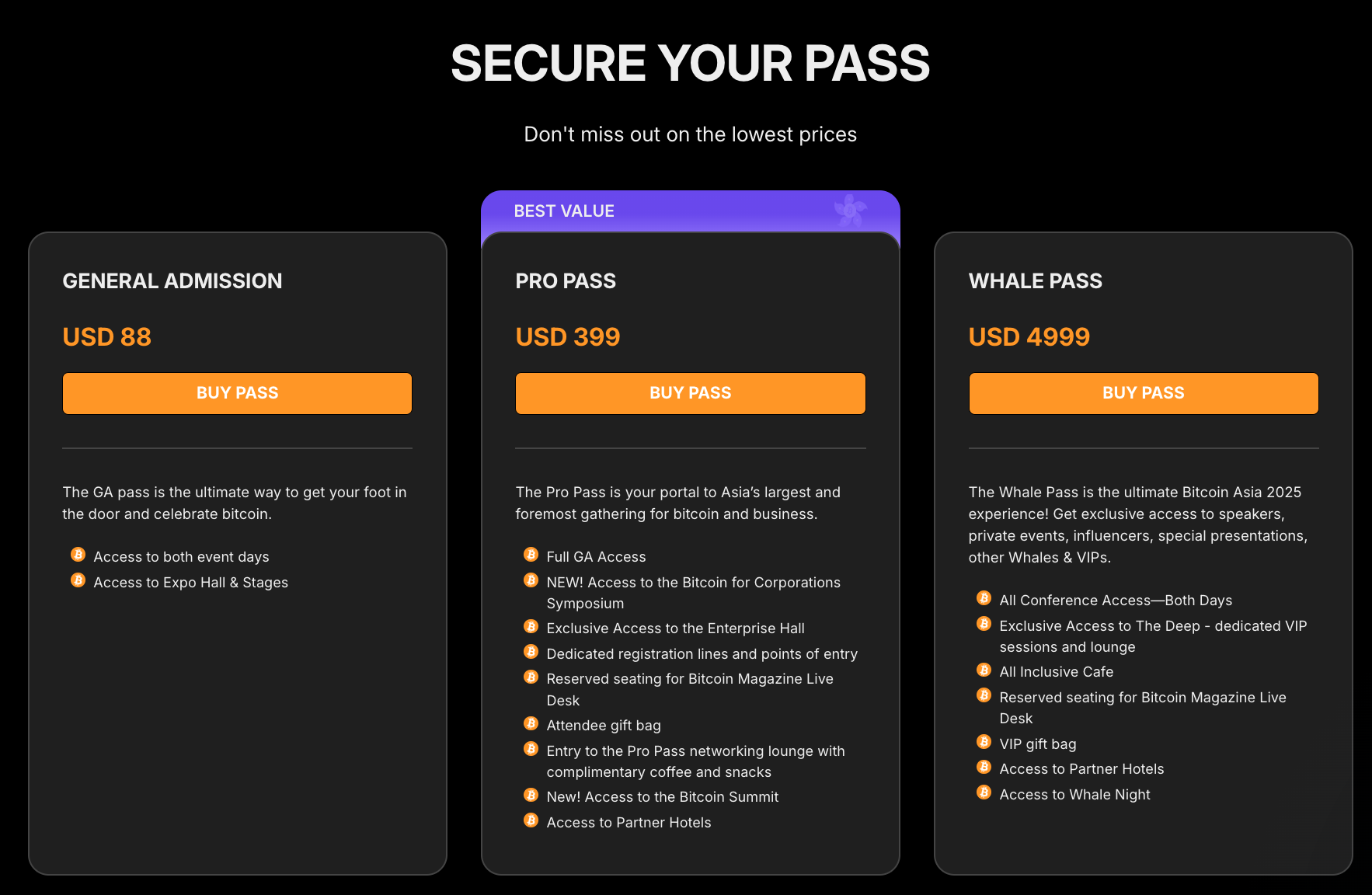Click bitcoin icon beside Full GA Access
The width and height of the screenshot is (1372, 895).
(x=531, y=555)
